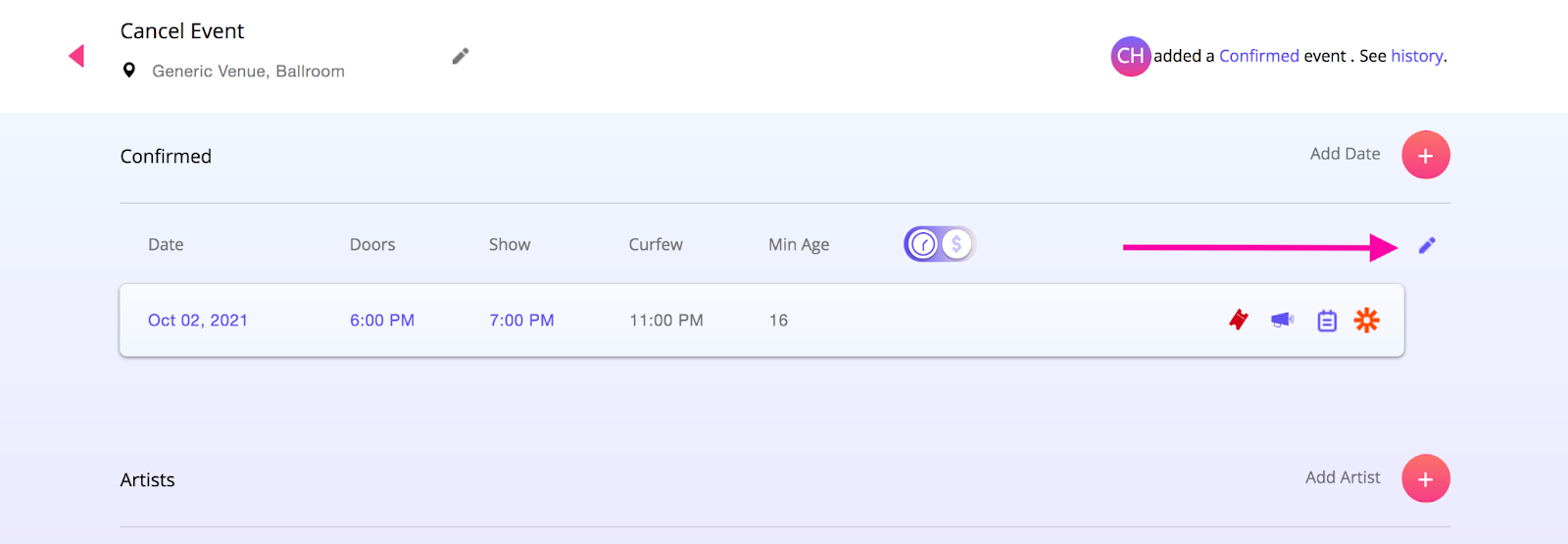Click the Add Artist label
Viewport: 1568px width, 544px height.
tap(1343, 477)
